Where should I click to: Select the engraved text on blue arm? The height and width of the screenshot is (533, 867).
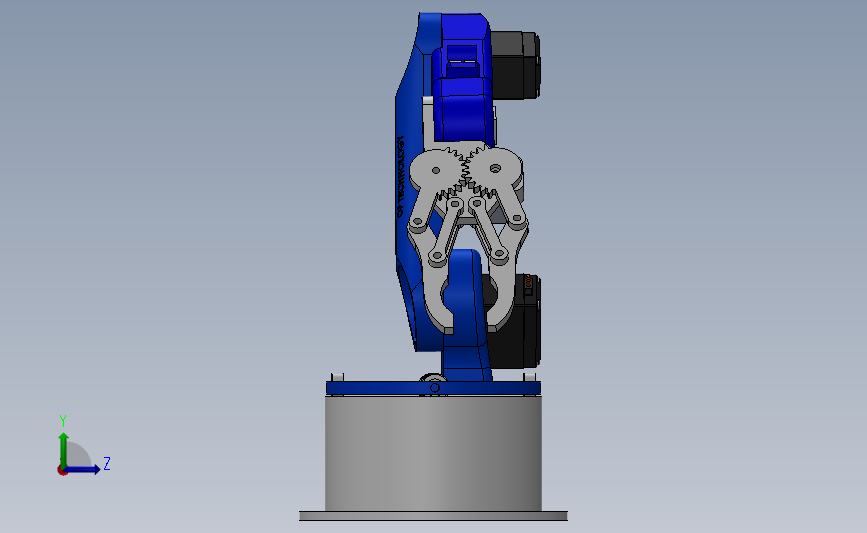click(x=400, y=176)
